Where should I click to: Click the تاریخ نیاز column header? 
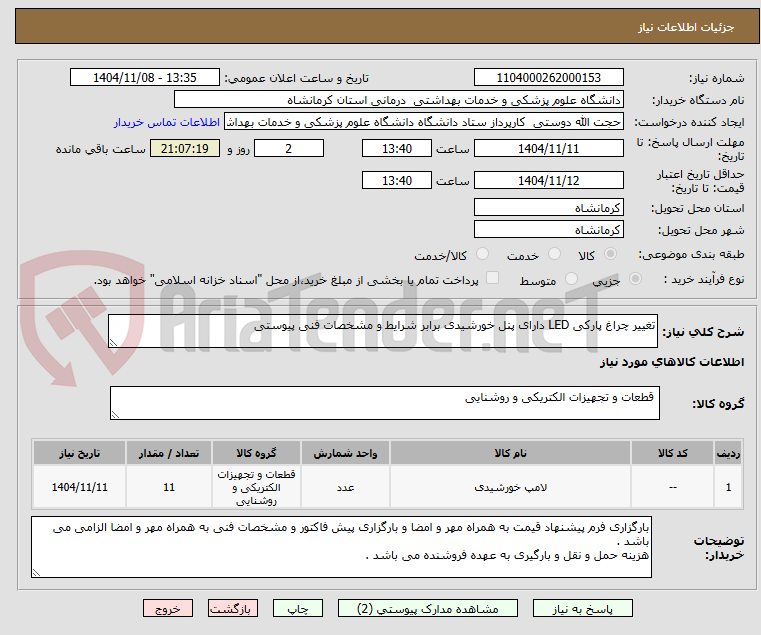click(x=79, y=453)
